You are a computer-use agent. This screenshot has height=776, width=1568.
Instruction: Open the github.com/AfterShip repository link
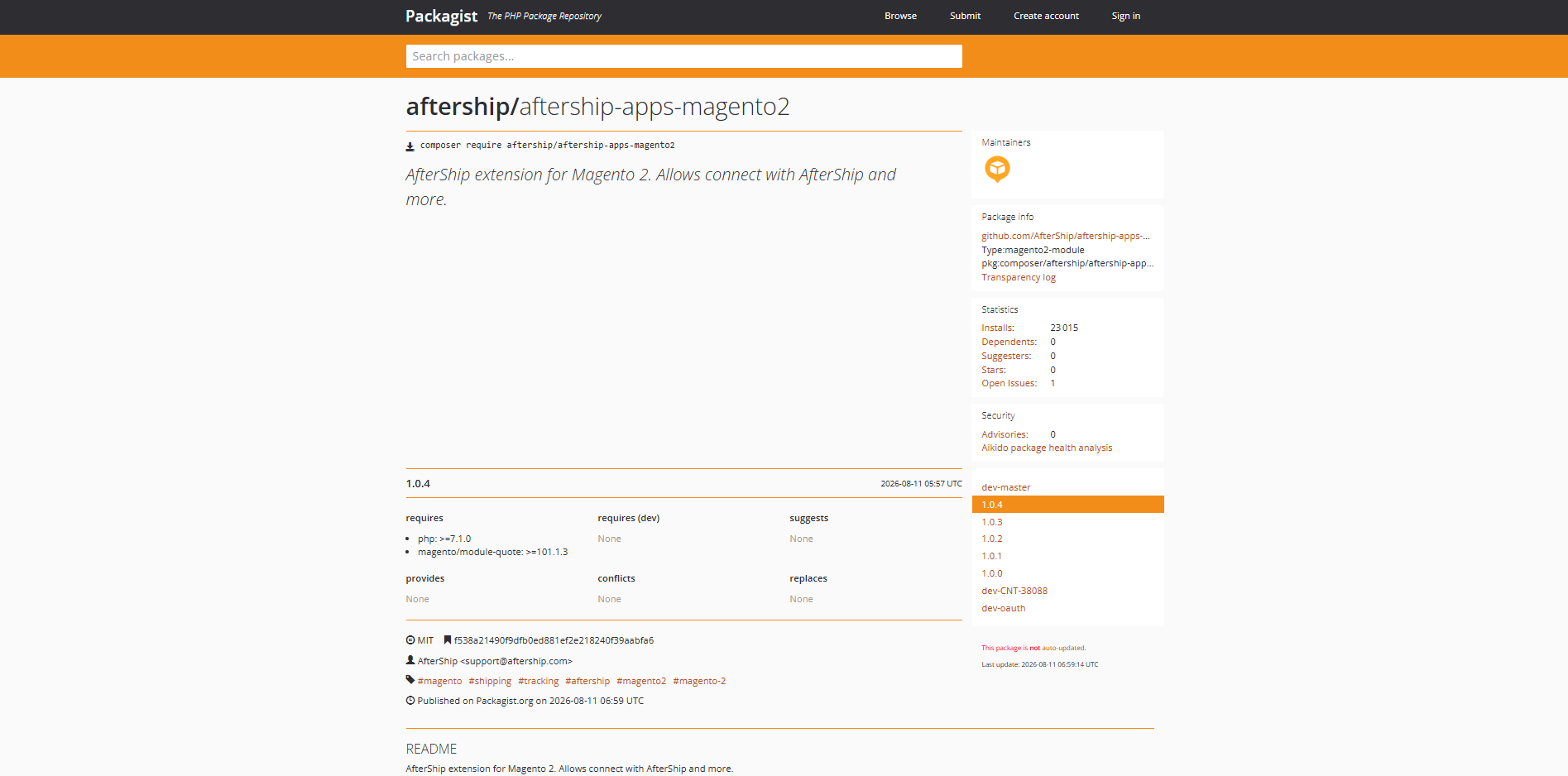[1066, 236]
